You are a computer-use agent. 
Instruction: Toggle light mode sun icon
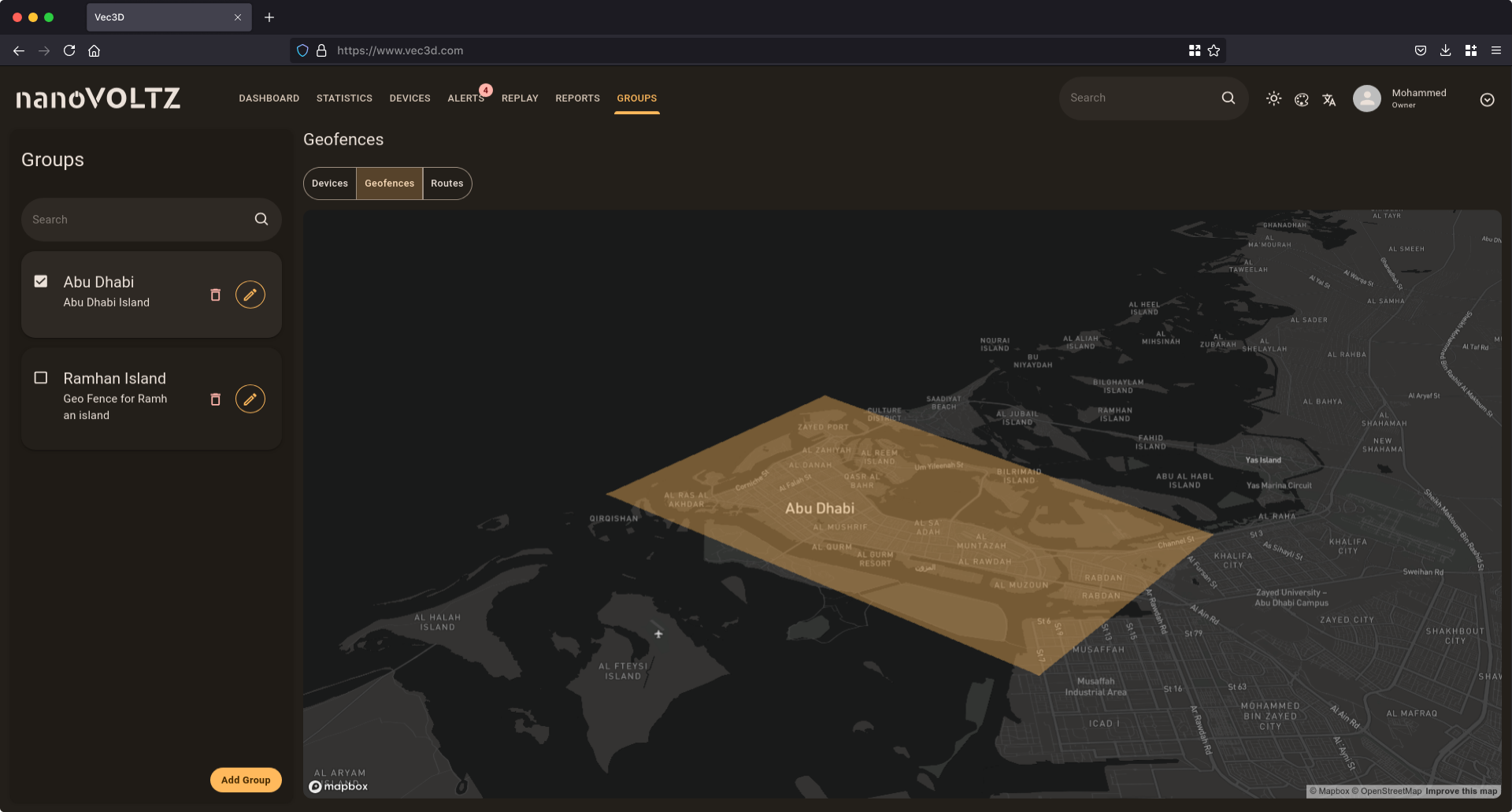[1273, 98]
